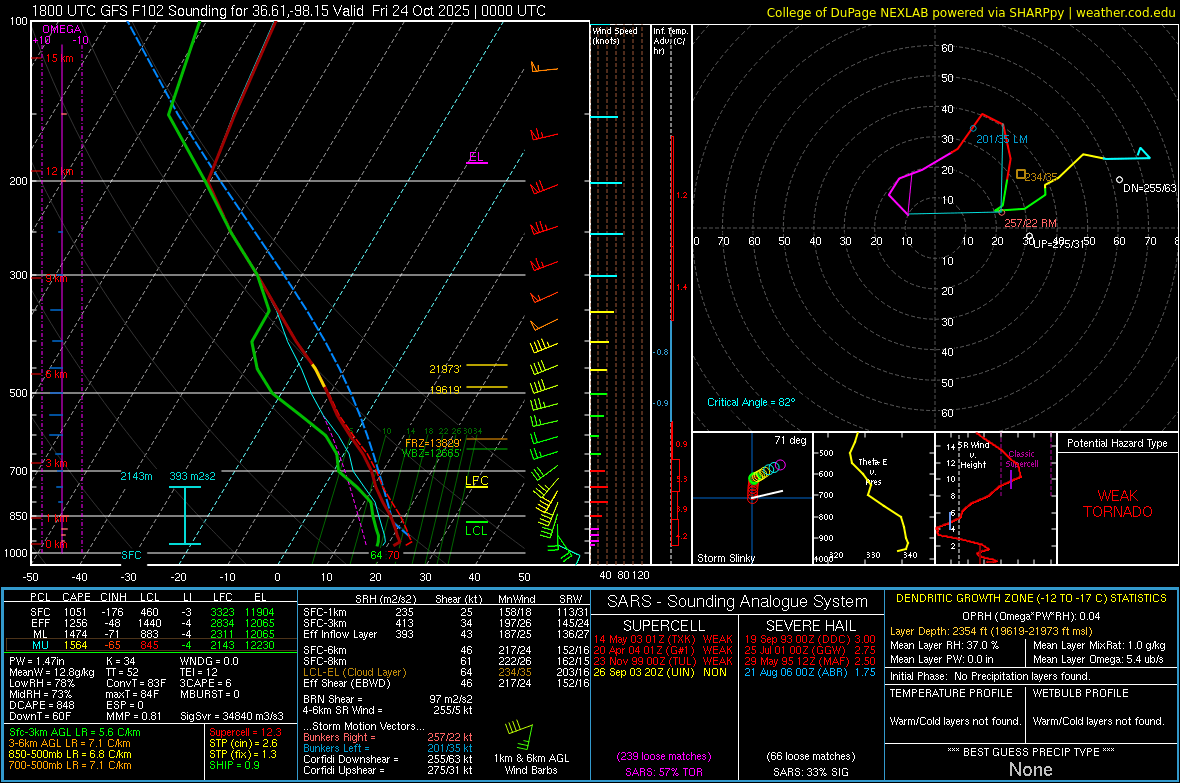1180x783 pixels.
Task: Click the Wind Speed (knots) header
Action: pos(615,35)
